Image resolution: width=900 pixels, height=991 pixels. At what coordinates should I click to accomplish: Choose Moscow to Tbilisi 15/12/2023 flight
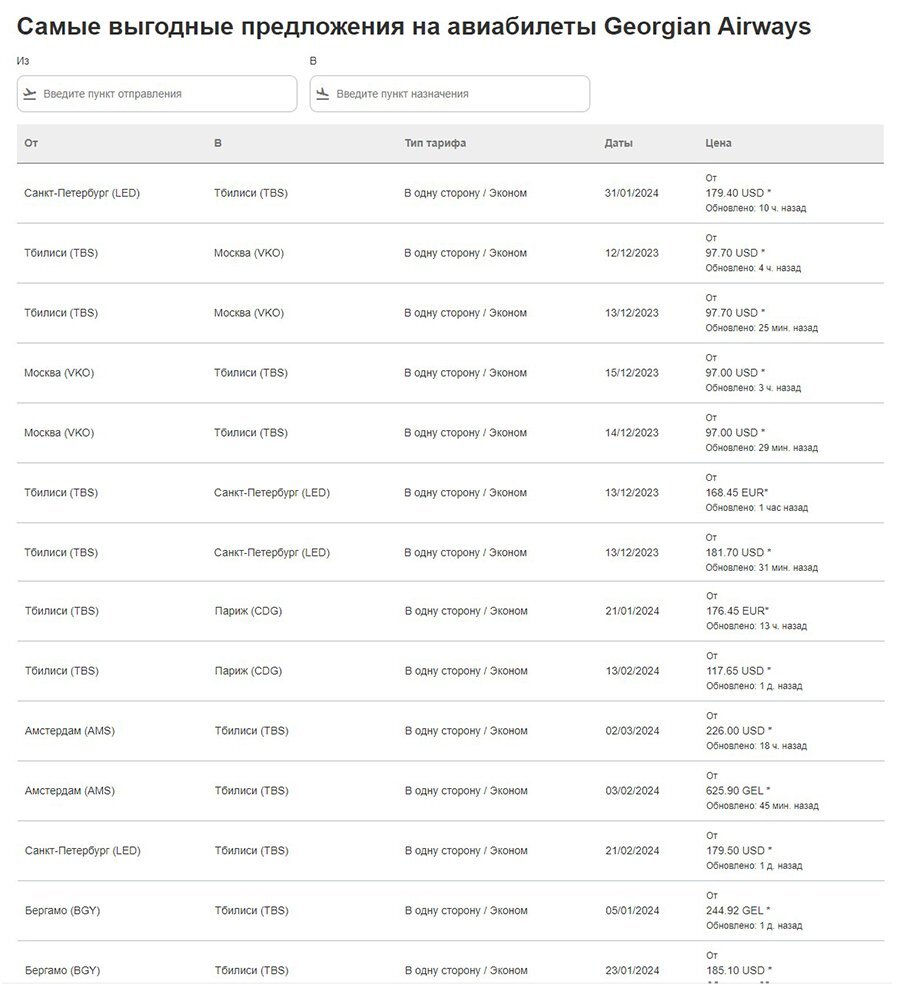pos(450,373)
